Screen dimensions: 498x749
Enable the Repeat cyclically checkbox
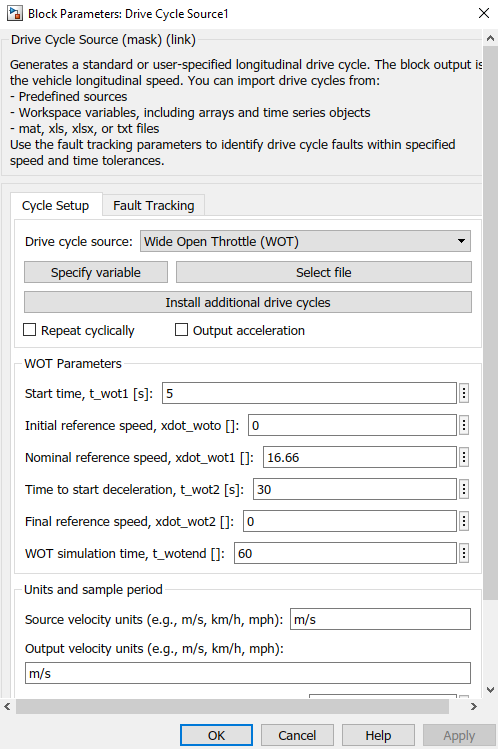30,330
